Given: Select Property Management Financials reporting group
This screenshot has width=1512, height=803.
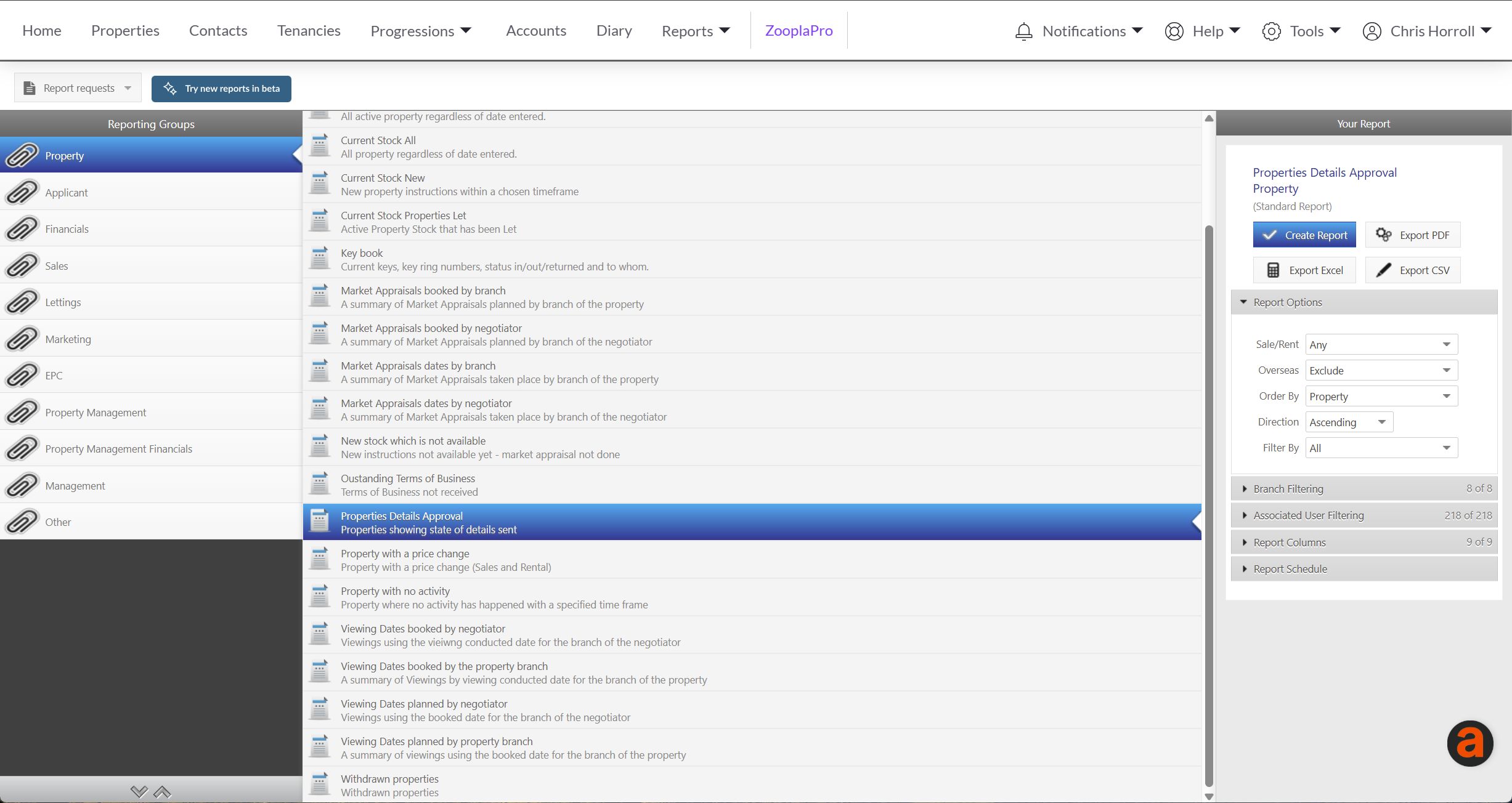Looking at the screenshot, I should point(151,448).
